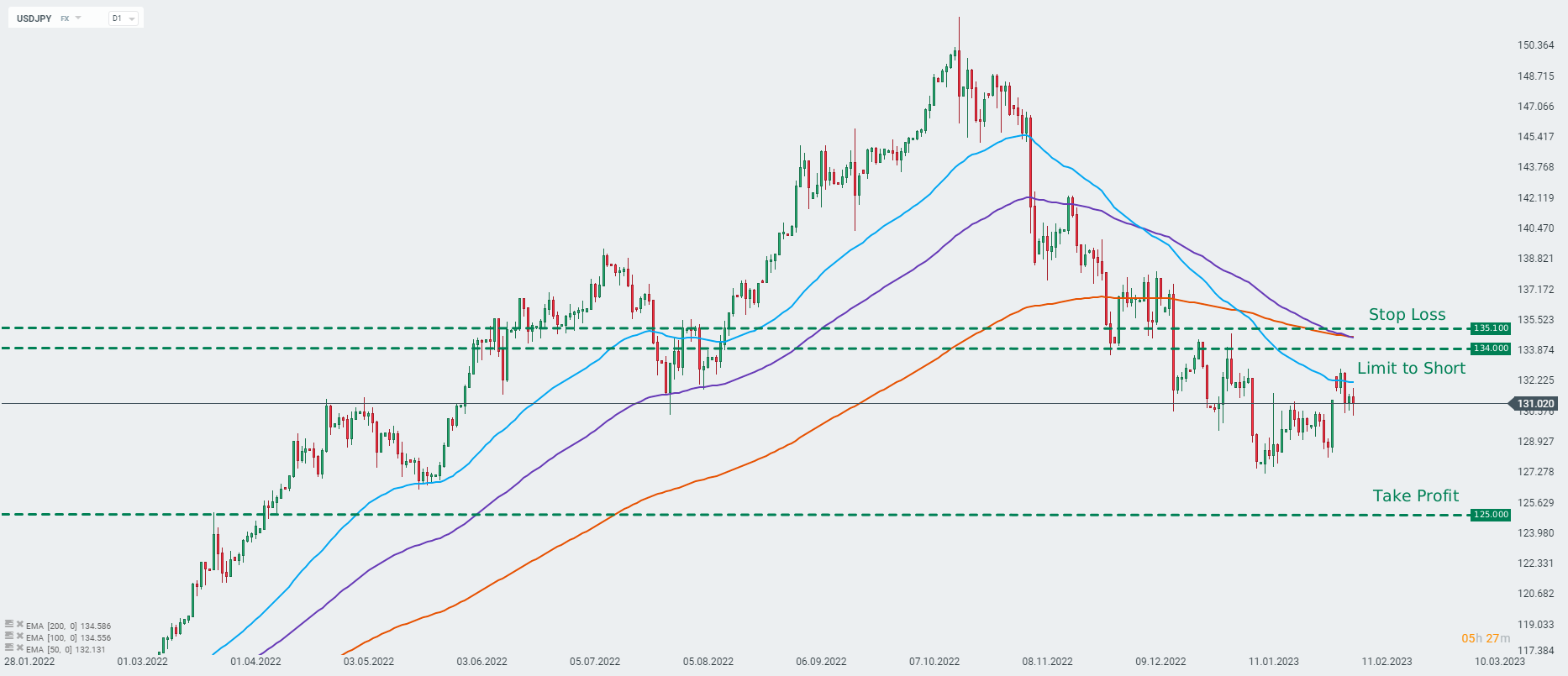1568x676 pixels.
Task: Click the Take Profit text annotation
Action: click(1415, 496)
